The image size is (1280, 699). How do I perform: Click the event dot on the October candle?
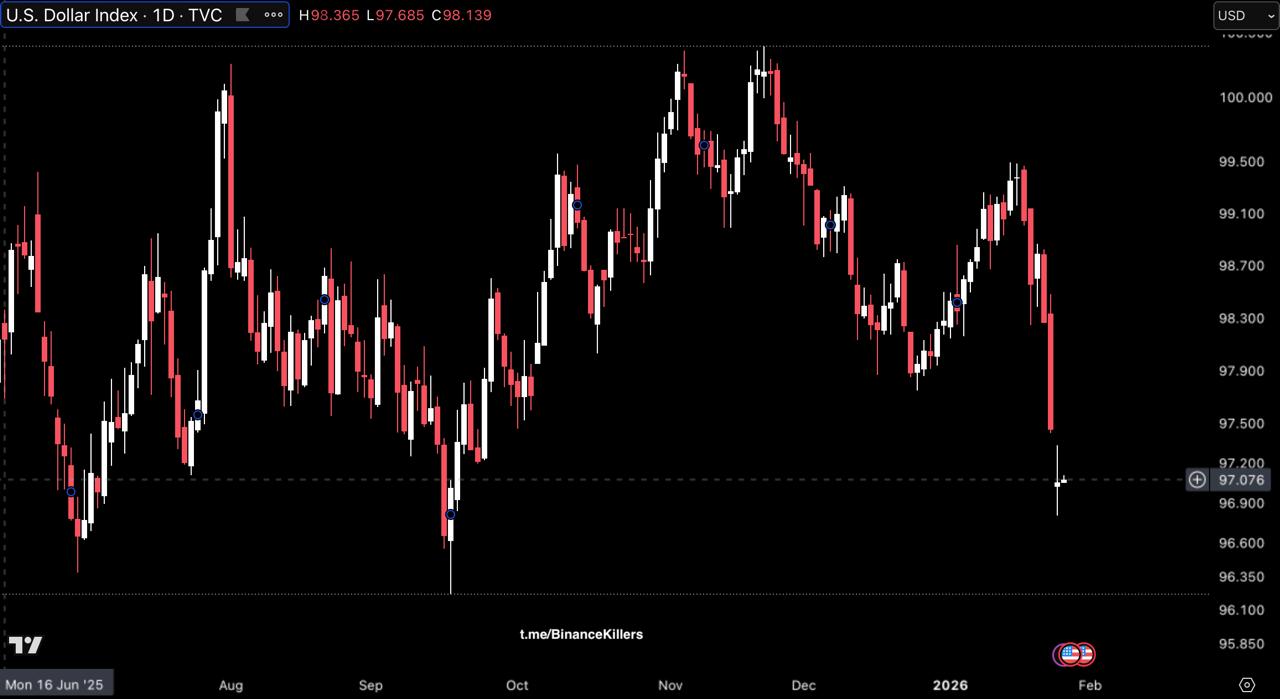pyautogui.click(x=576, y=205)
